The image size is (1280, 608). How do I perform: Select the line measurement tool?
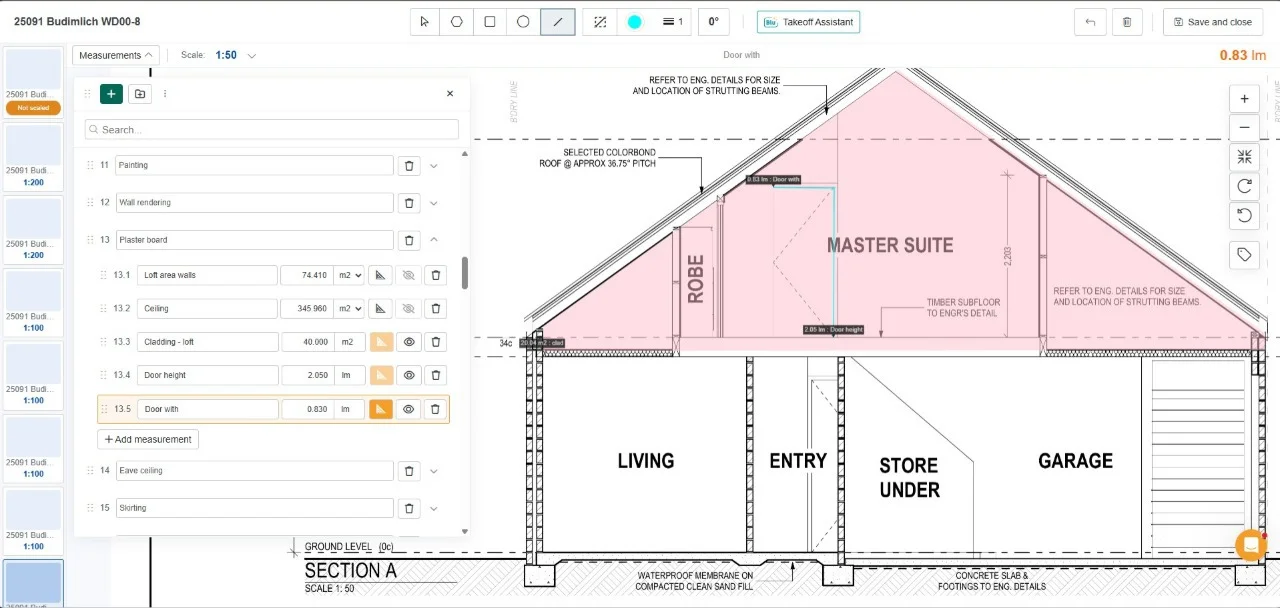(558, 22)
